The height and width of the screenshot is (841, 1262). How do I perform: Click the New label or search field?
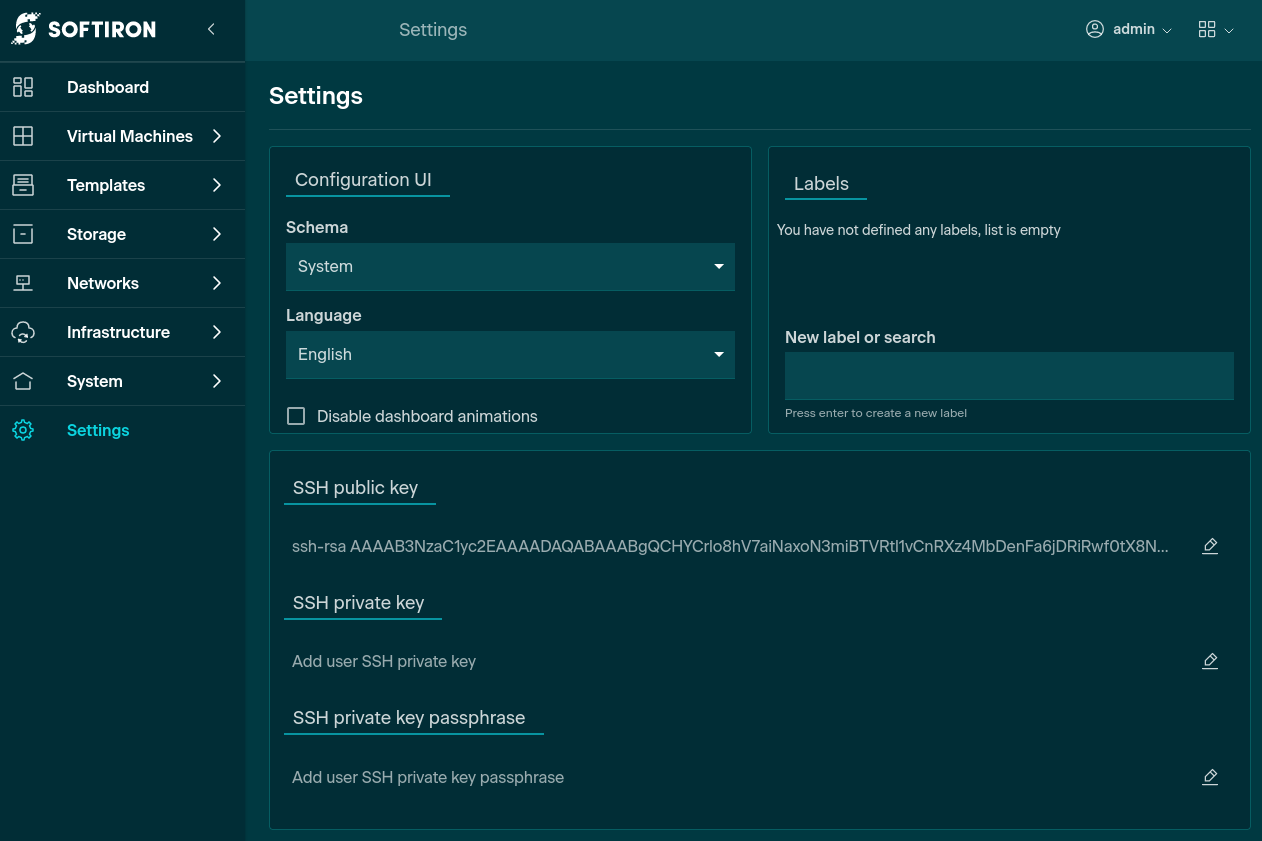1009,376
